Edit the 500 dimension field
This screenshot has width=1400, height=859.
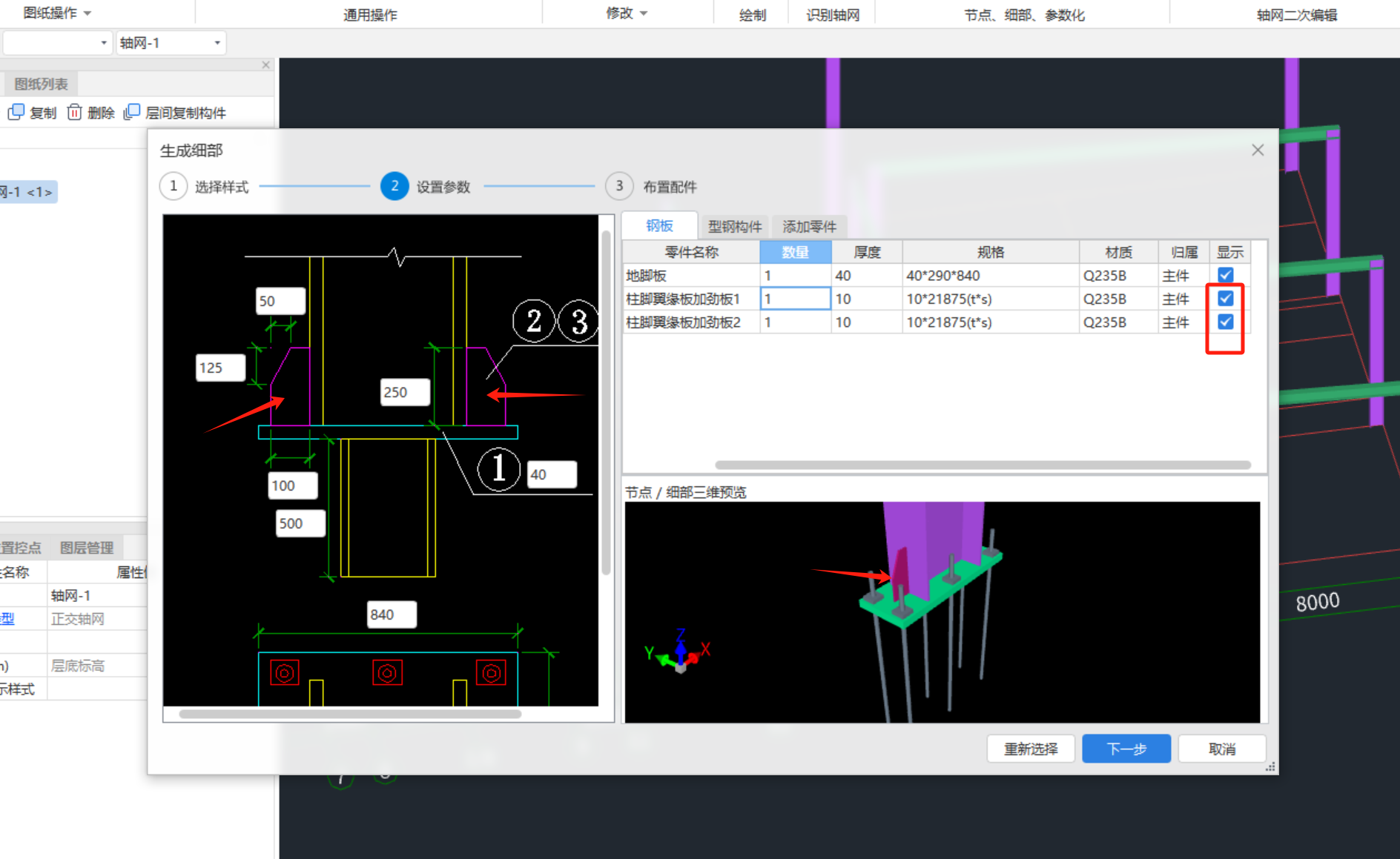[x=300, y=523]
